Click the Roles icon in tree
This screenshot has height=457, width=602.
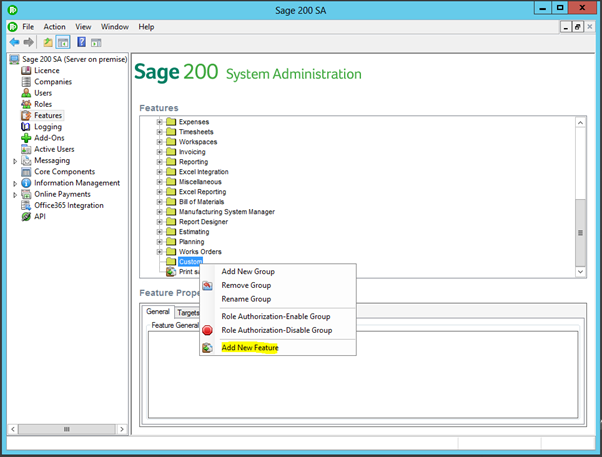pyautogui.click(x=26, y=104)
